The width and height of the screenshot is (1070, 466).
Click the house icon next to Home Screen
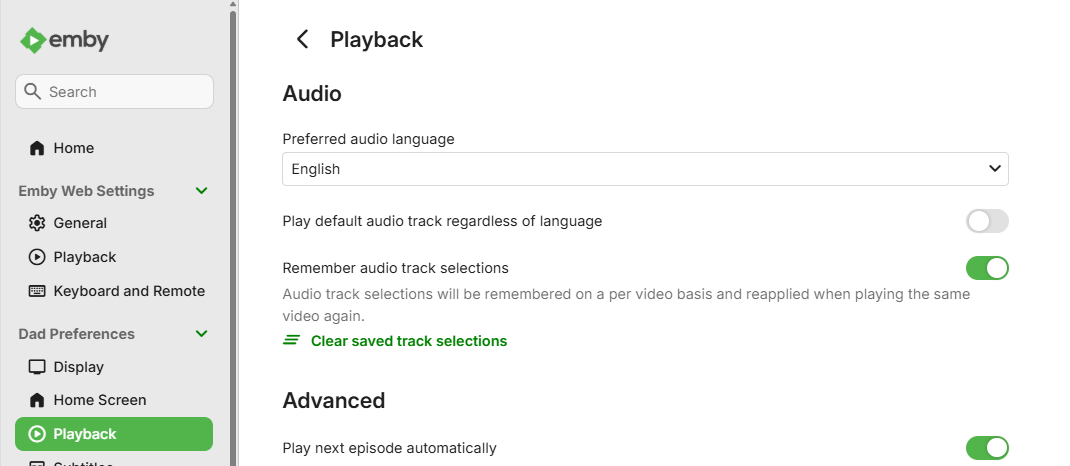click(x=37, y=400)
